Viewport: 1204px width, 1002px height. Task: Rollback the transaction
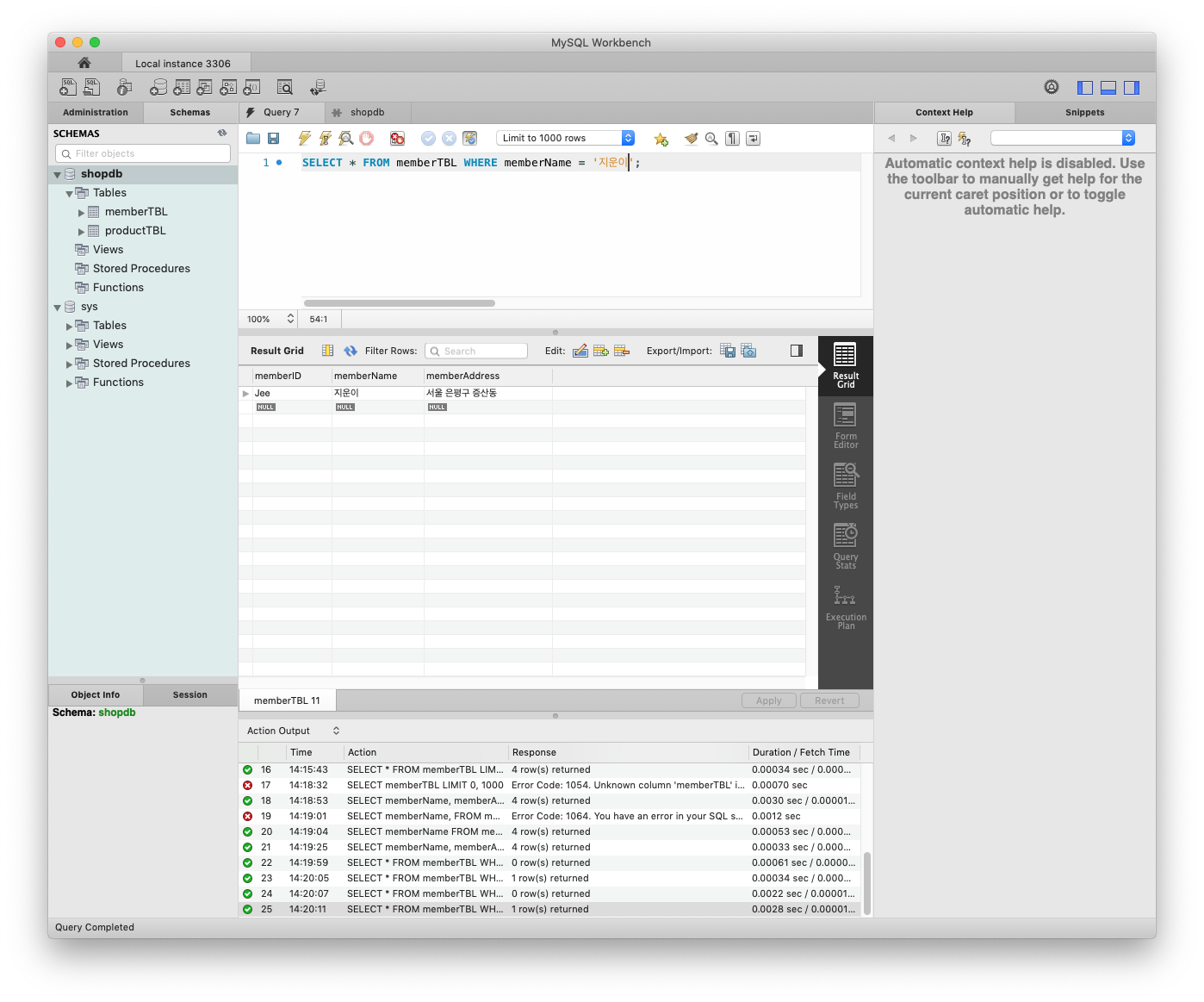449,138
